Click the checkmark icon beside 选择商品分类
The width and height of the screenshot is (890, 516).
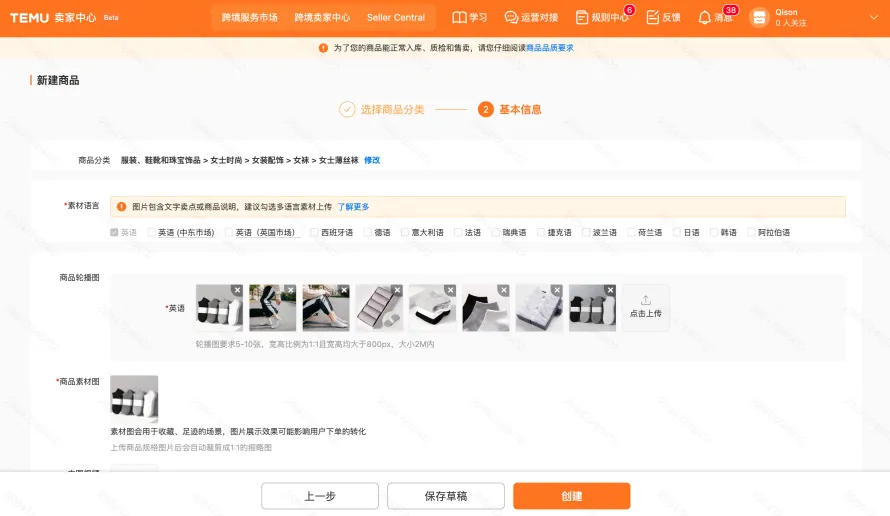347,109
